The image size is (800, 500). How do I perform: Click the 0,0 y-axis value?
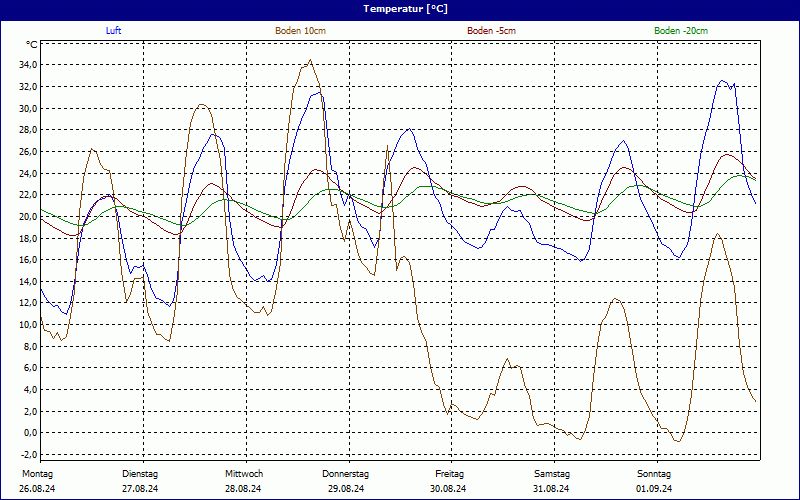[x=31, y=433]
